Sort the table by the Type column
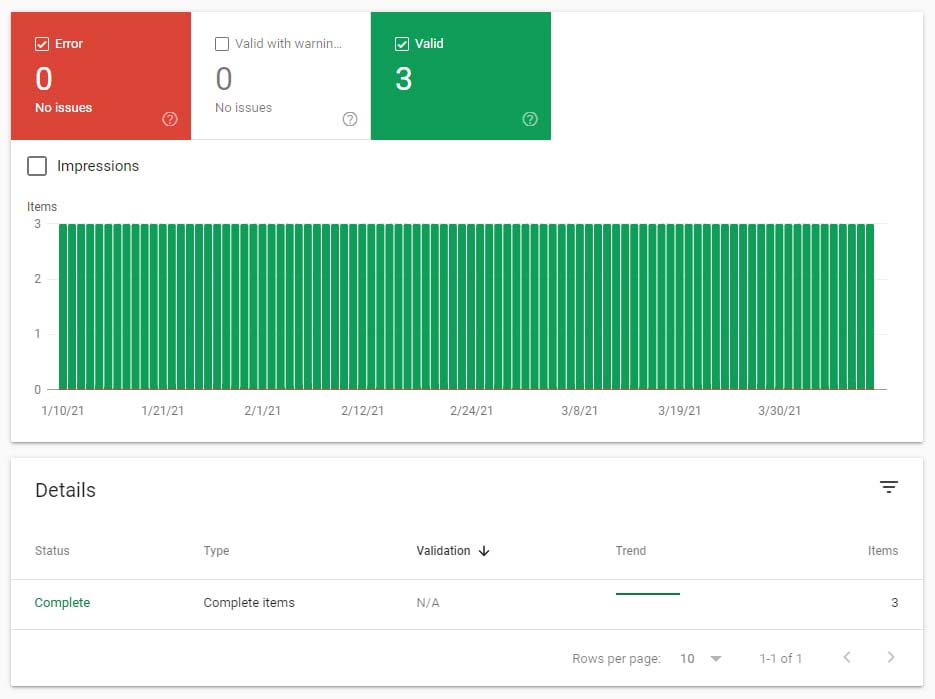 click(216, 551)
